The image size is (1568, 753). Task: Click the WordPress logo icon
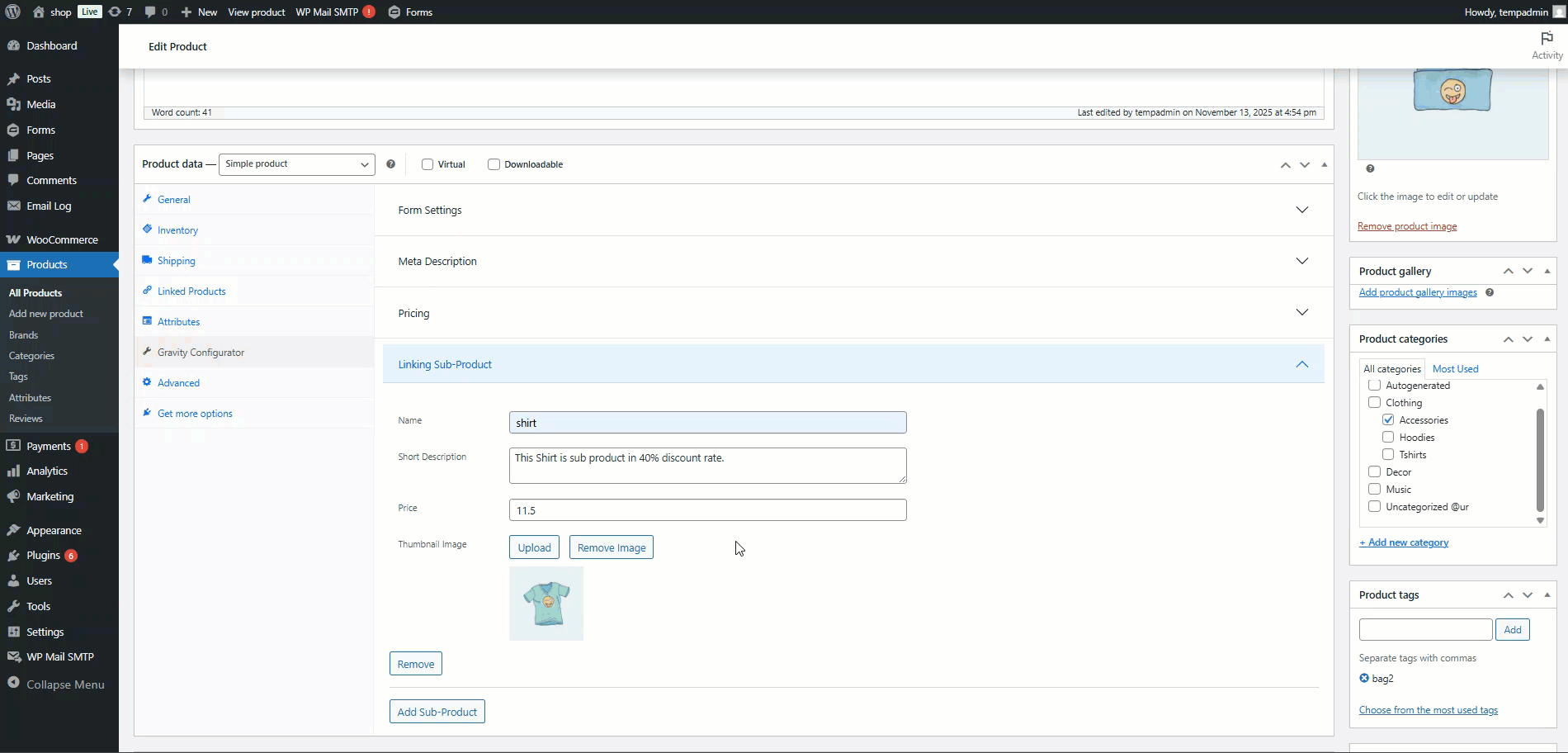(x=12, y=12)
